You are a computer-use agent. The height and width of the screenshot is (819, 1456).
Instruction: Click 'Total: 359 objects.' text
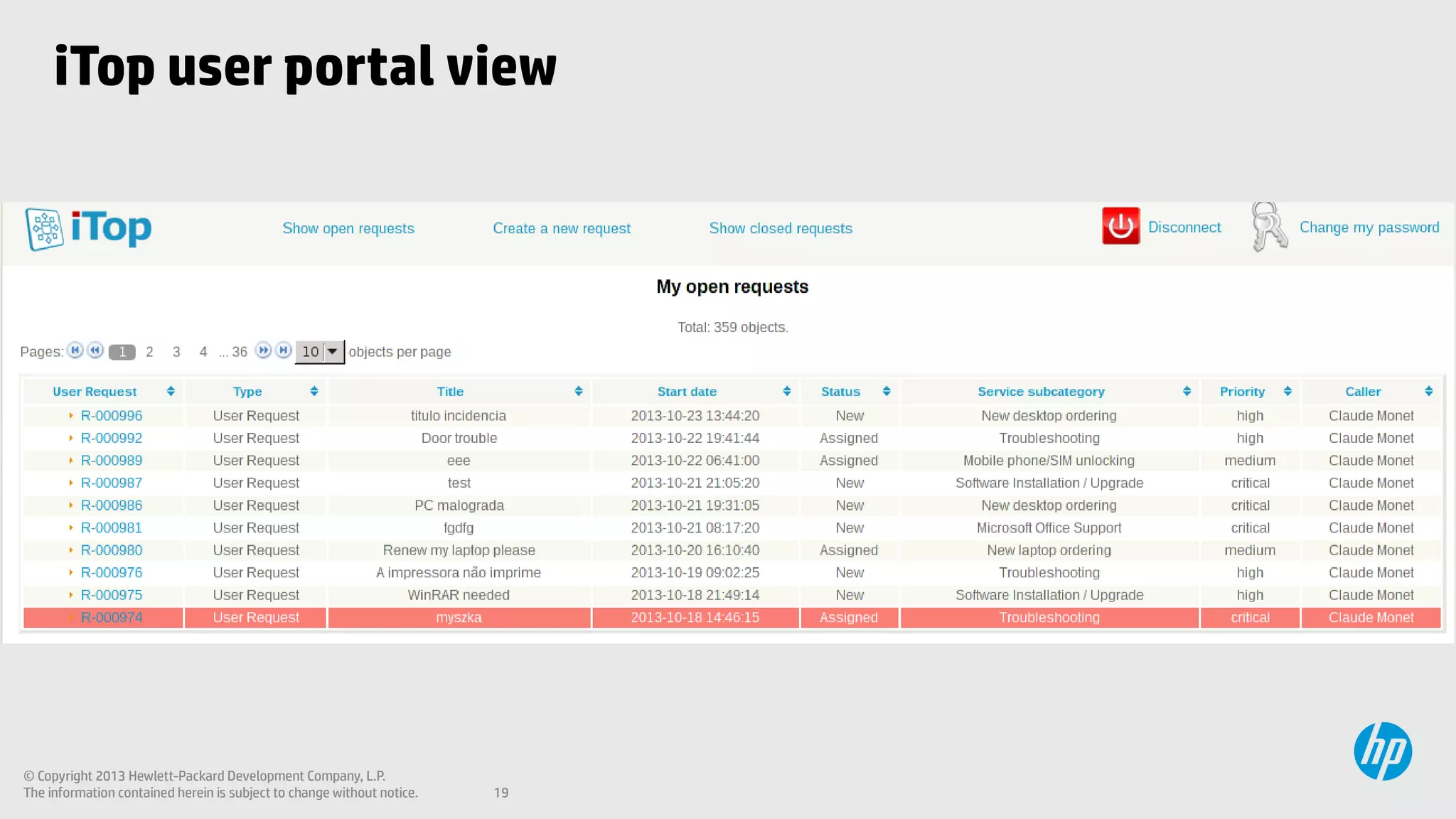click(733, 327)
